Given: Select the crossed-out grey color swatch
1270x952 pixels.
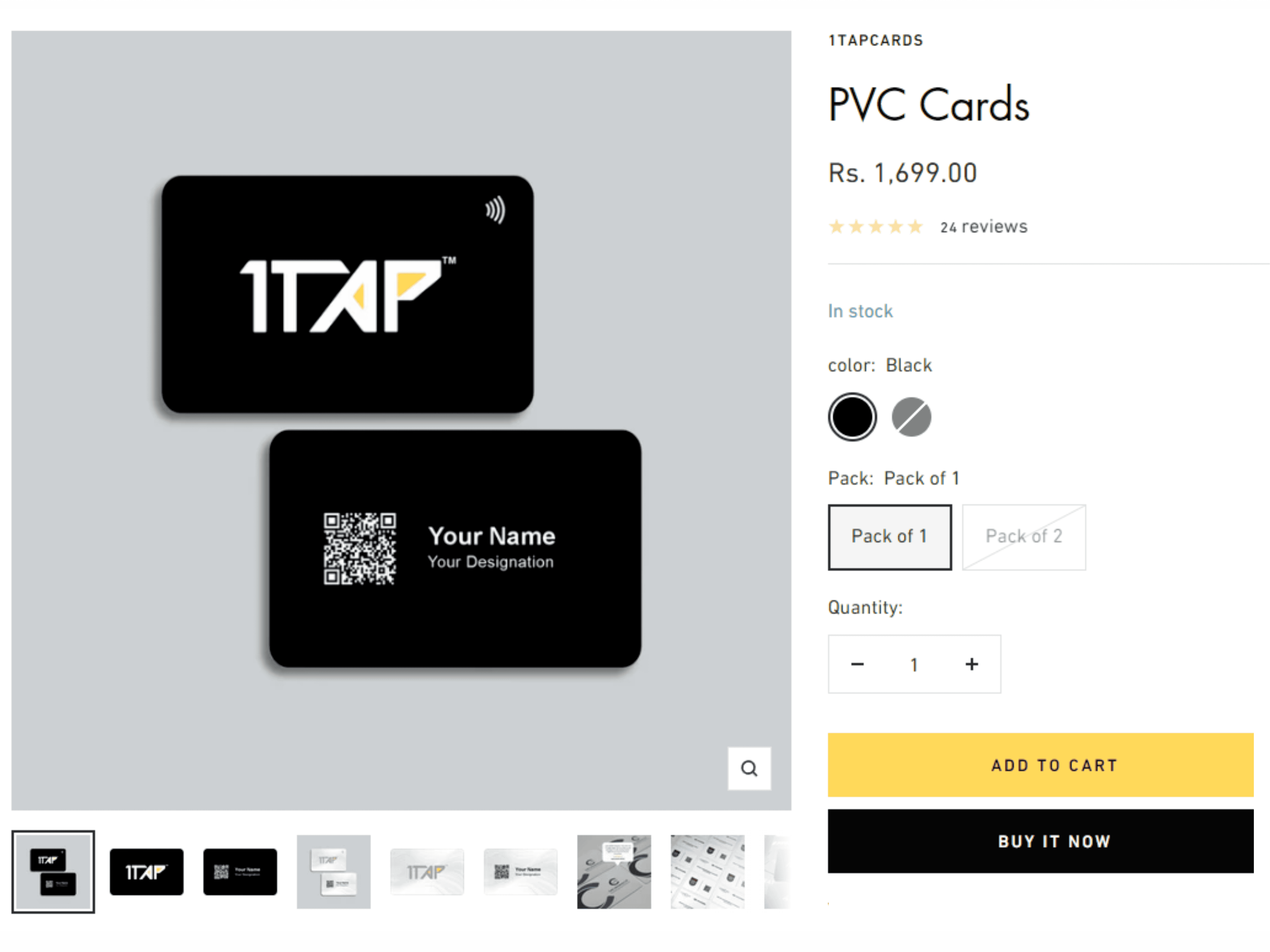Looking at the screenshot, I should click(911, 417).
